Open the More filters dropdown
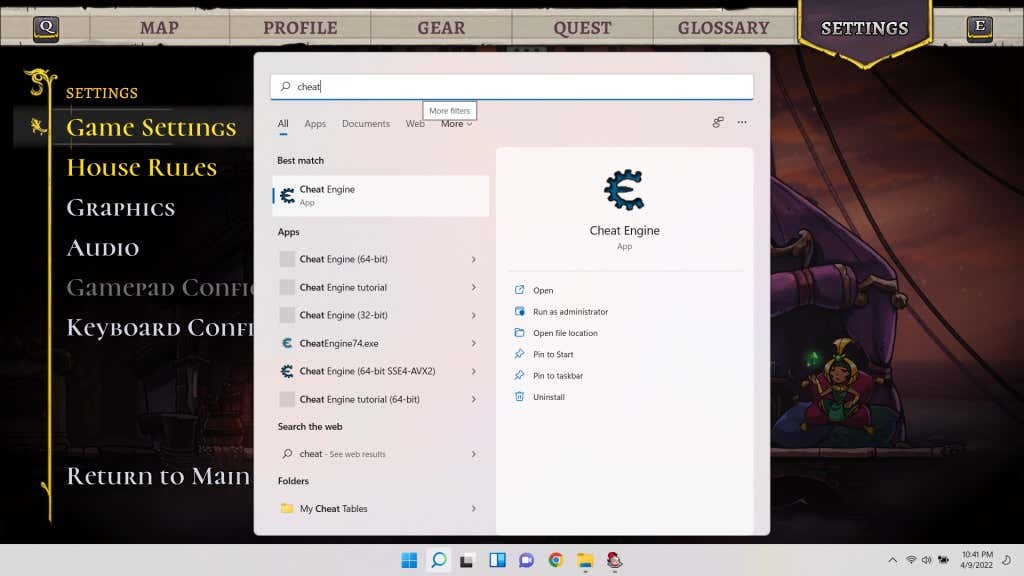 (455, 123)
